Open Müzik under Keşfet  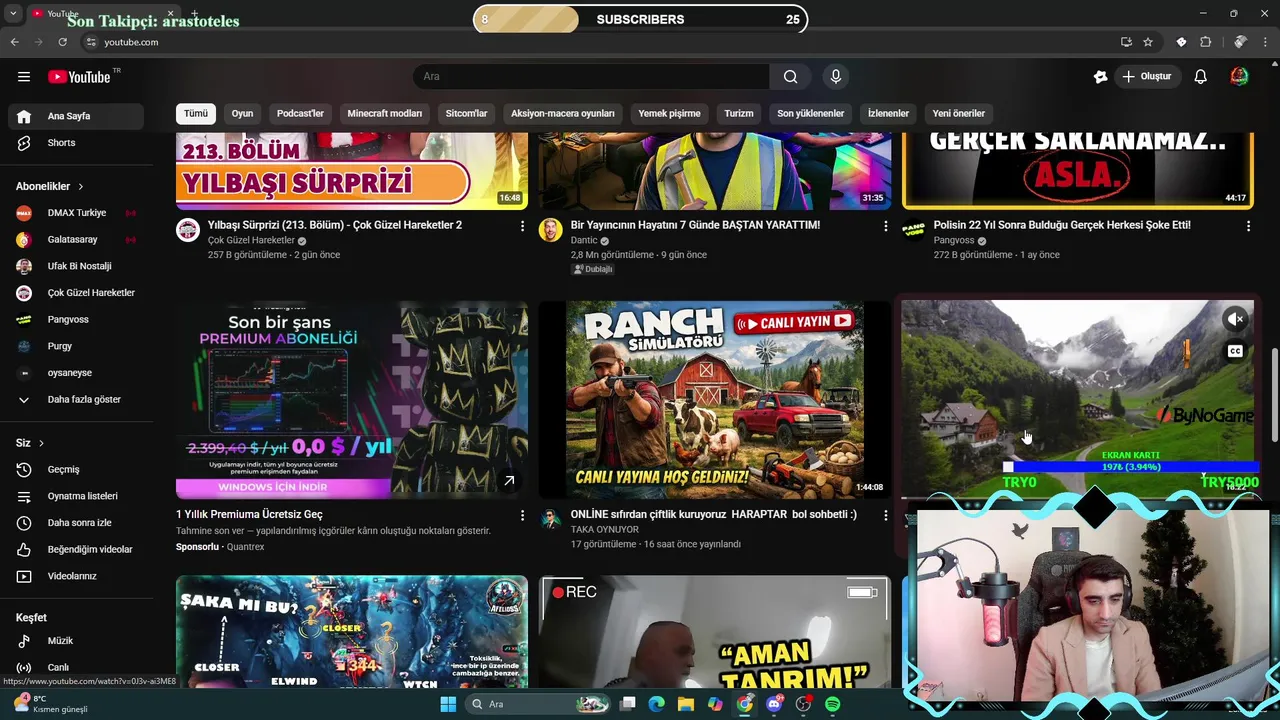(75, 640)
